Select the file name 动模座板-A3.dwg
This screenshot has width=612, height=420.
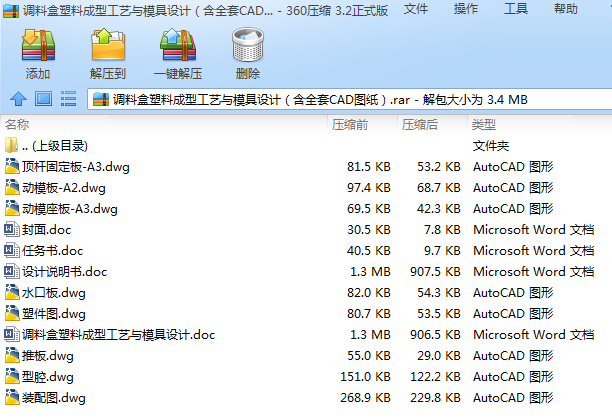pos(70,209)
